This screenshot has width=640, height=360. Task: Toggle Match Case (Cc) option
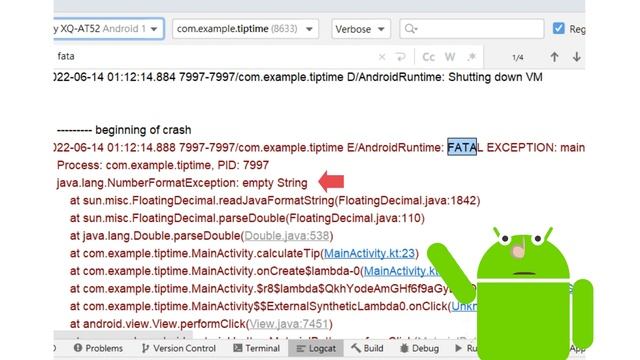[428, 57]
